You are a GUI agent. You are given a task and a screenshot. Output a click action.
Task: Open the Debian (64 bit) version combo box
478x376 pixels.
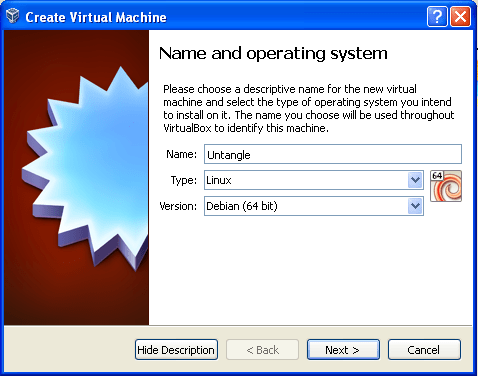(x=314, y=206)
